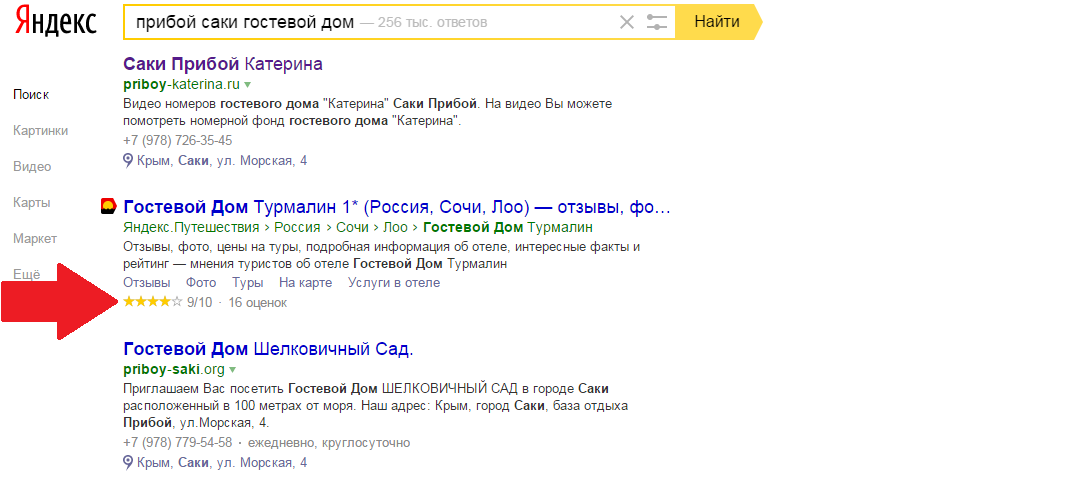Click the Найти search button
1089x491 pixels.
click(x=717, y=22)
